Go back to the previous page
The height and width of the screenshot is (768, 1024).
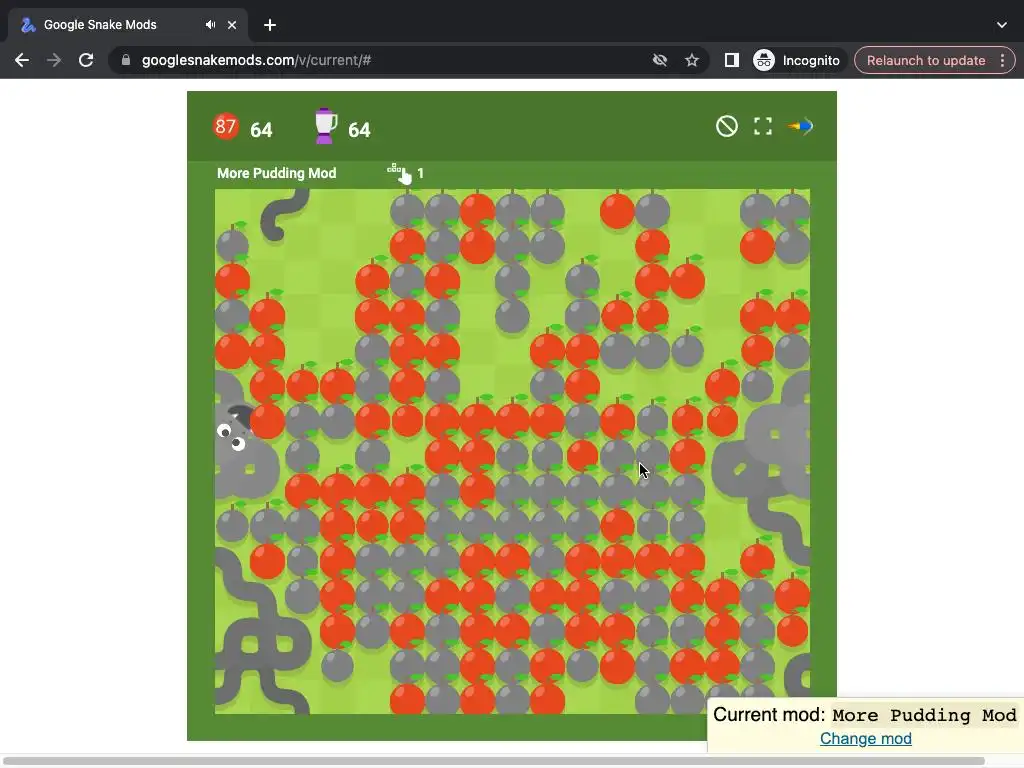pyautogui.click(x=22, y=60)
